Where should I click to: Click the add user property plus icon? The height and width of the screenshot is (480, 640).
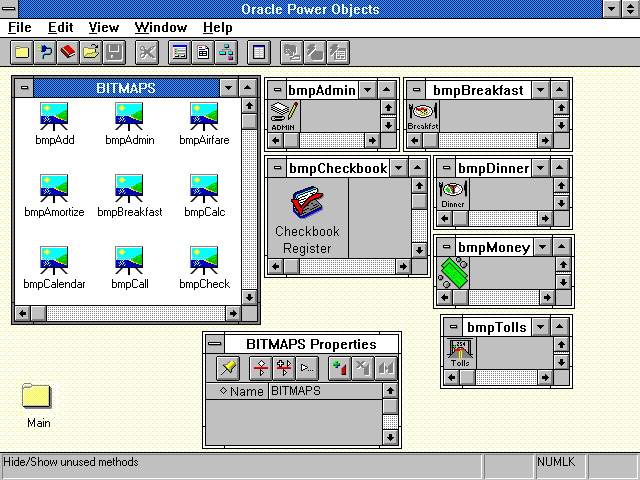[337, 368]
